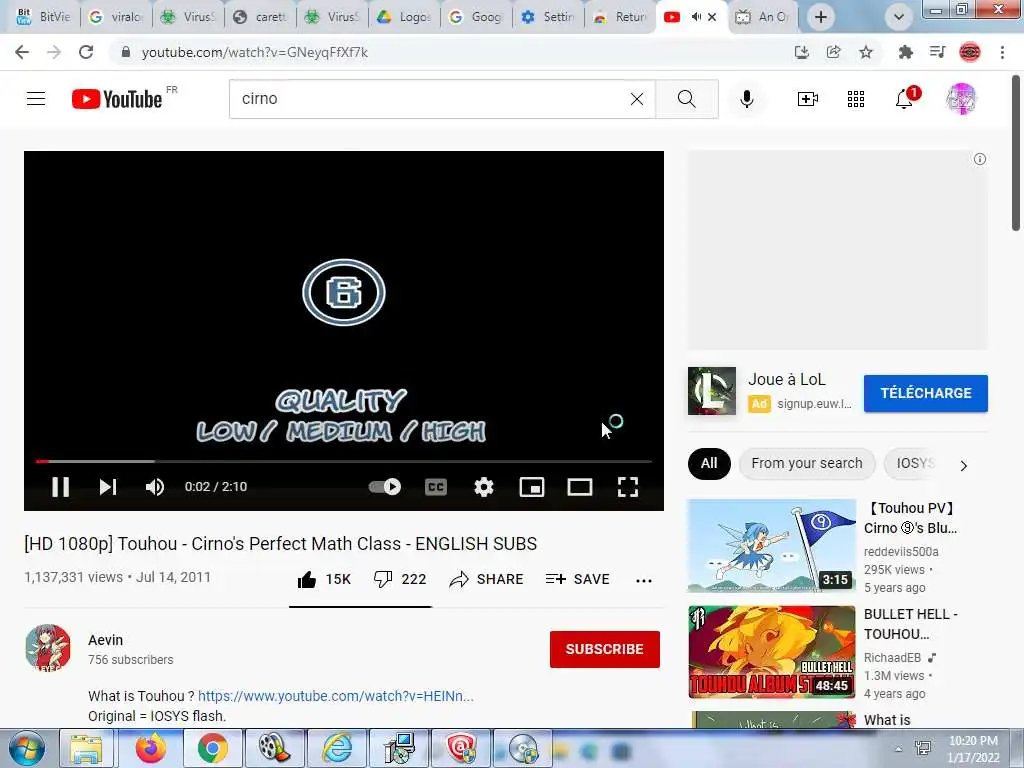
Task: Open the Windows Start menu
Action: (26, 748)
